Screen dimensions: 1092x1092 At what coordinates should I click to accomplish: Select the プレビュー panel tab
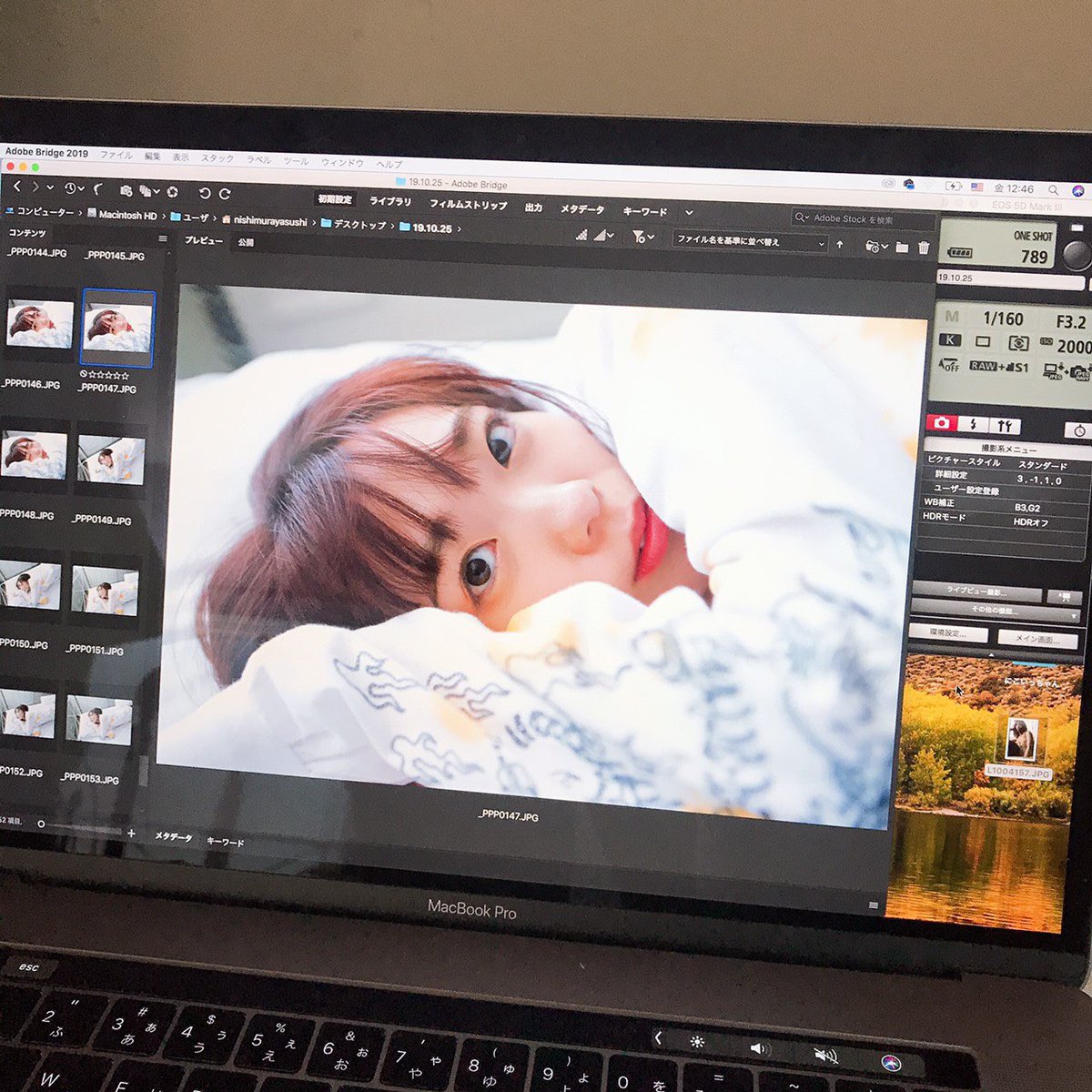coord(203,240)
